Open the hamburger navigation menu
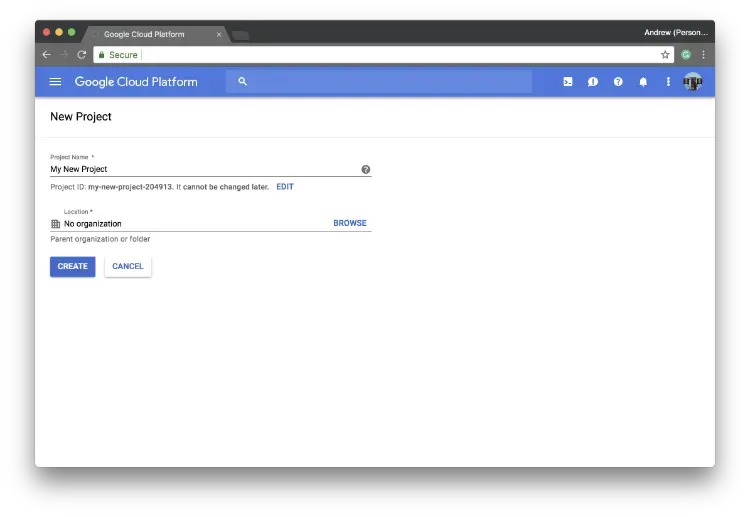The width and height of the screenshot is (750, 517). (x=55, y=82)
